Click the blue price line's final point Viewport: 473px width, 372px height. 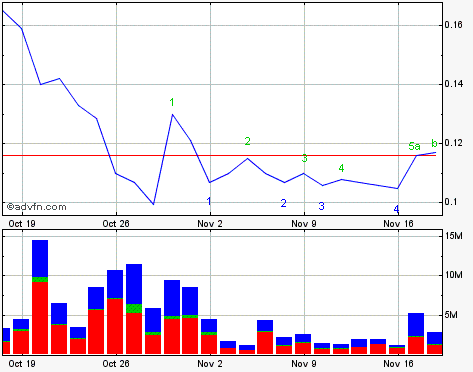pyautogui.click(x=436, y=152)
